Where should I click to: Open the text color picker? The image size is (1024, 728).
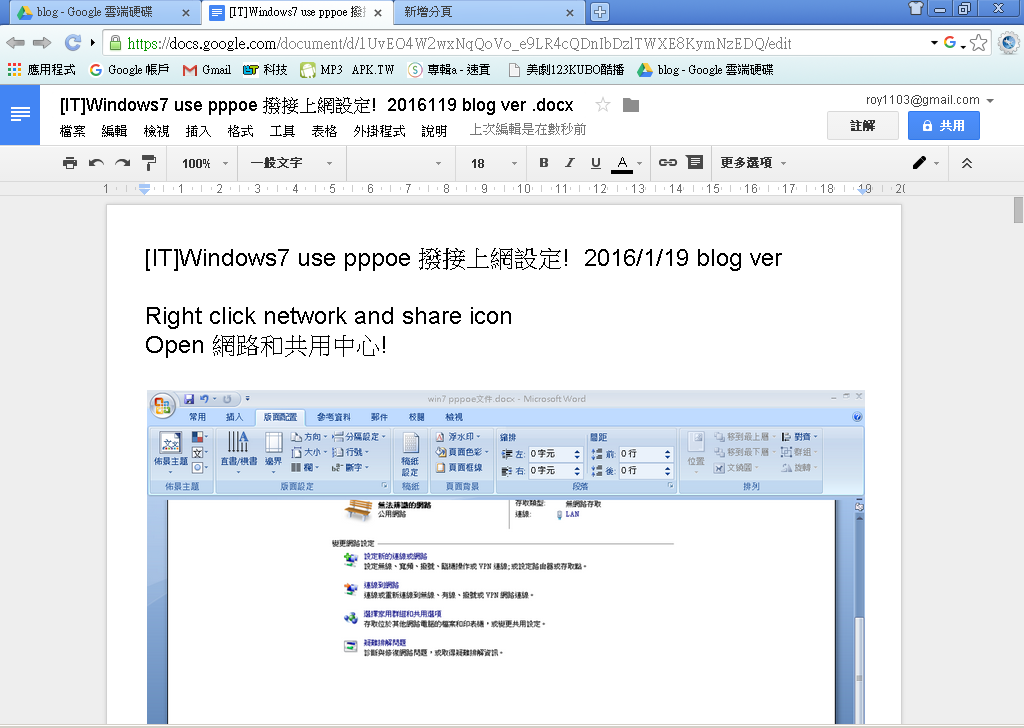(622, 163)
